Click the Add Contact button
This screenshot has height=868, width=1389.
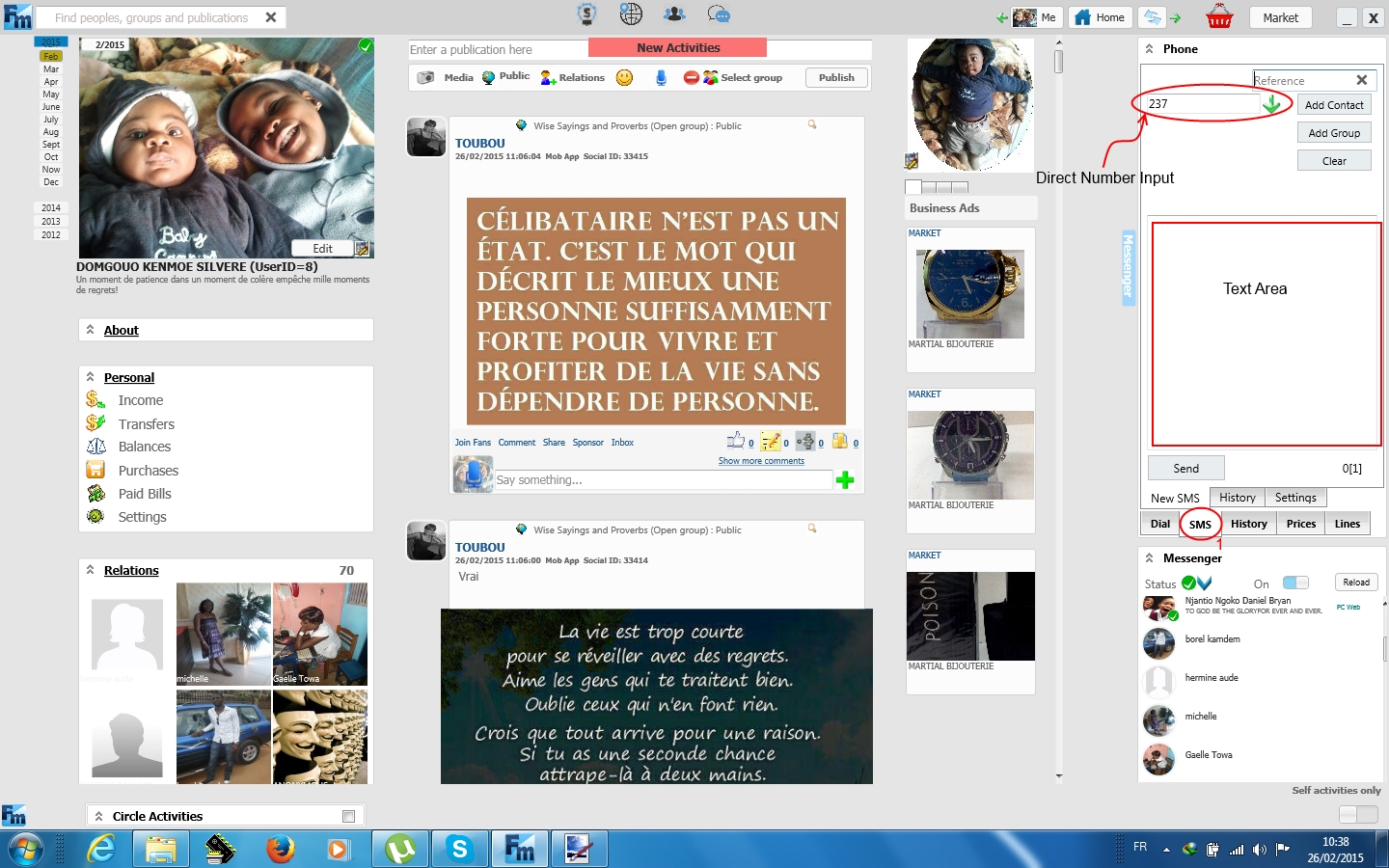1334,105
